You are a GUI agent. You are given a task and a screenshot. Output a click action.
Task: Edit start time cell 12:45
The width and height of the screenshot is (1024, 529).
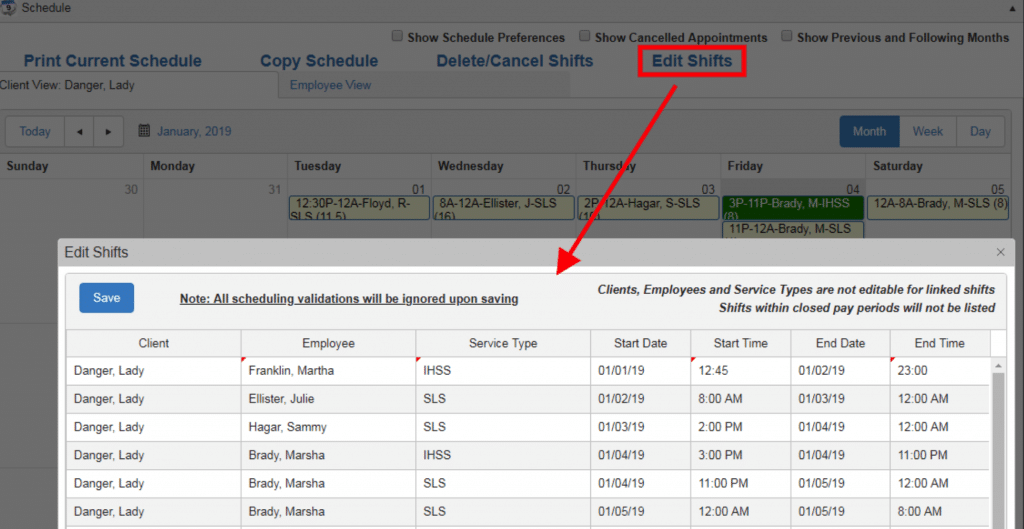click(741, 371)
